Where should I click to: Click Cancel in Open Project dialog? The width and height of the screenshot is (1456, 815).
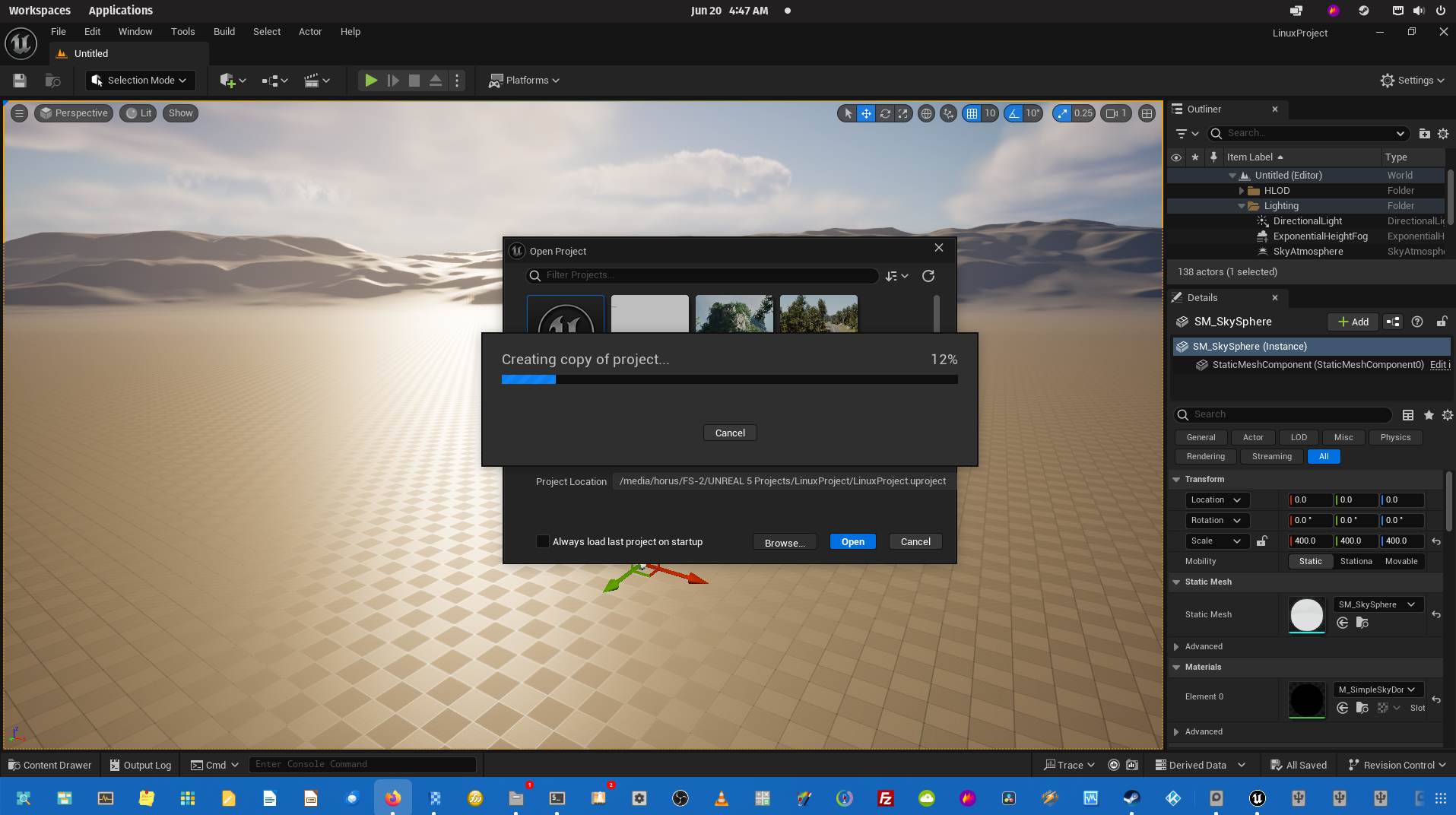click(915, 541)
